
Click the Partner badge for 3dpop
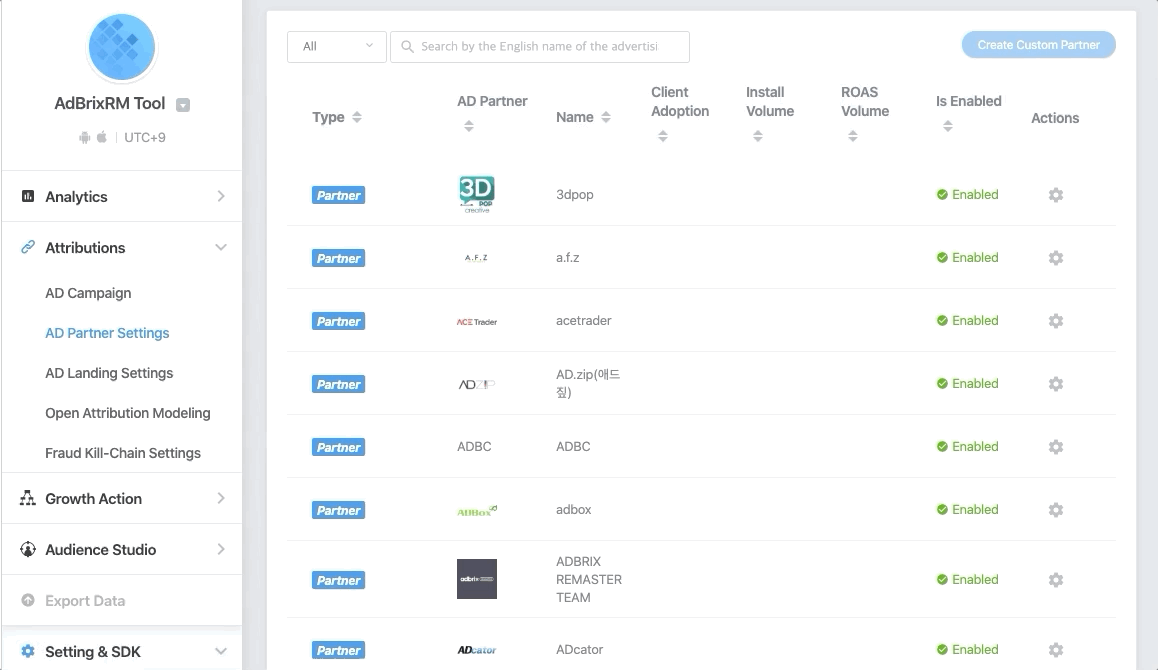tap(338, 195)
